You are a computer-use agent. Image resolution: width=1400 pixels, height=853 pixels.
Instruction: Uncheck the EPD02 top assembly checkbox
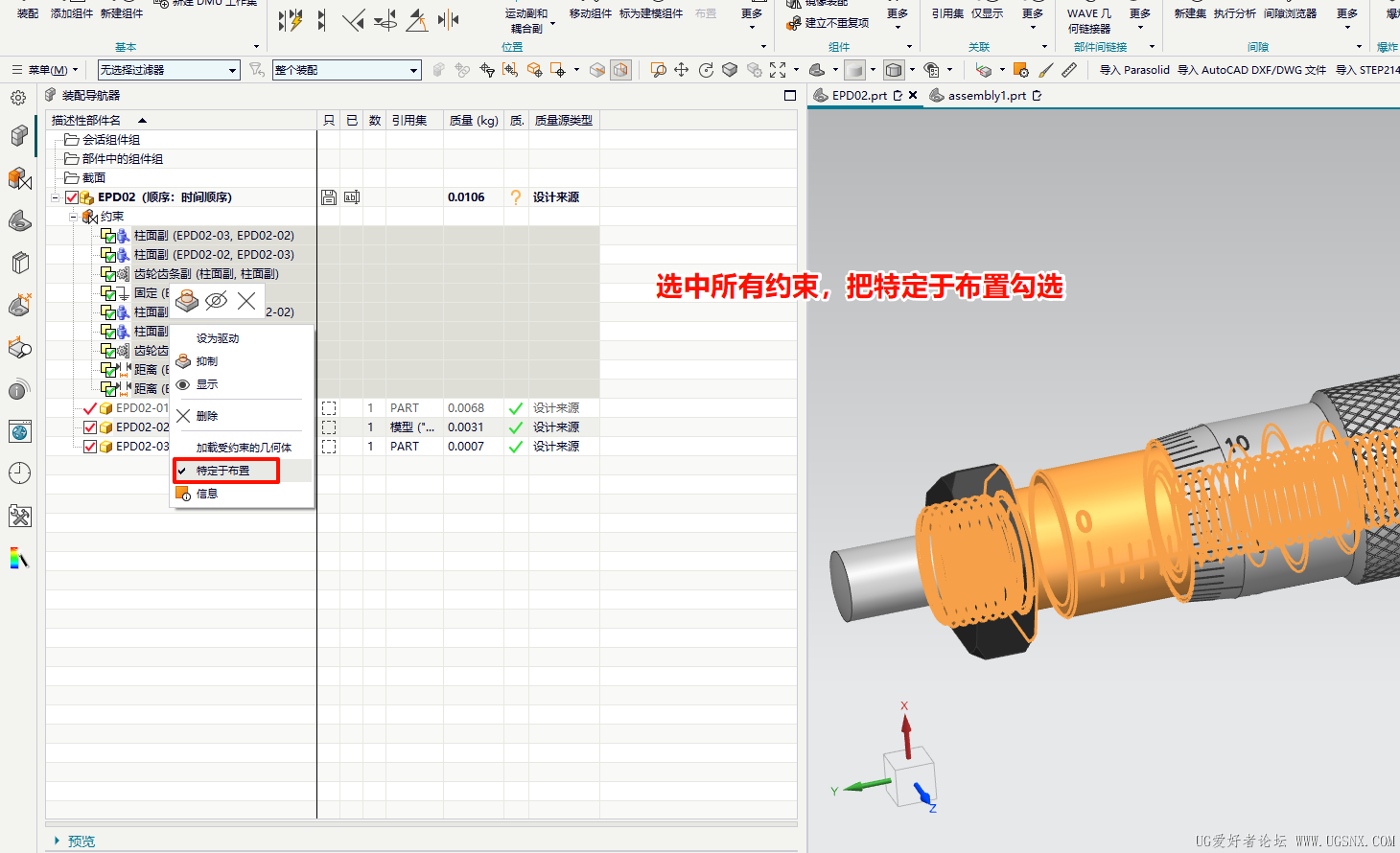click(72, 197)
